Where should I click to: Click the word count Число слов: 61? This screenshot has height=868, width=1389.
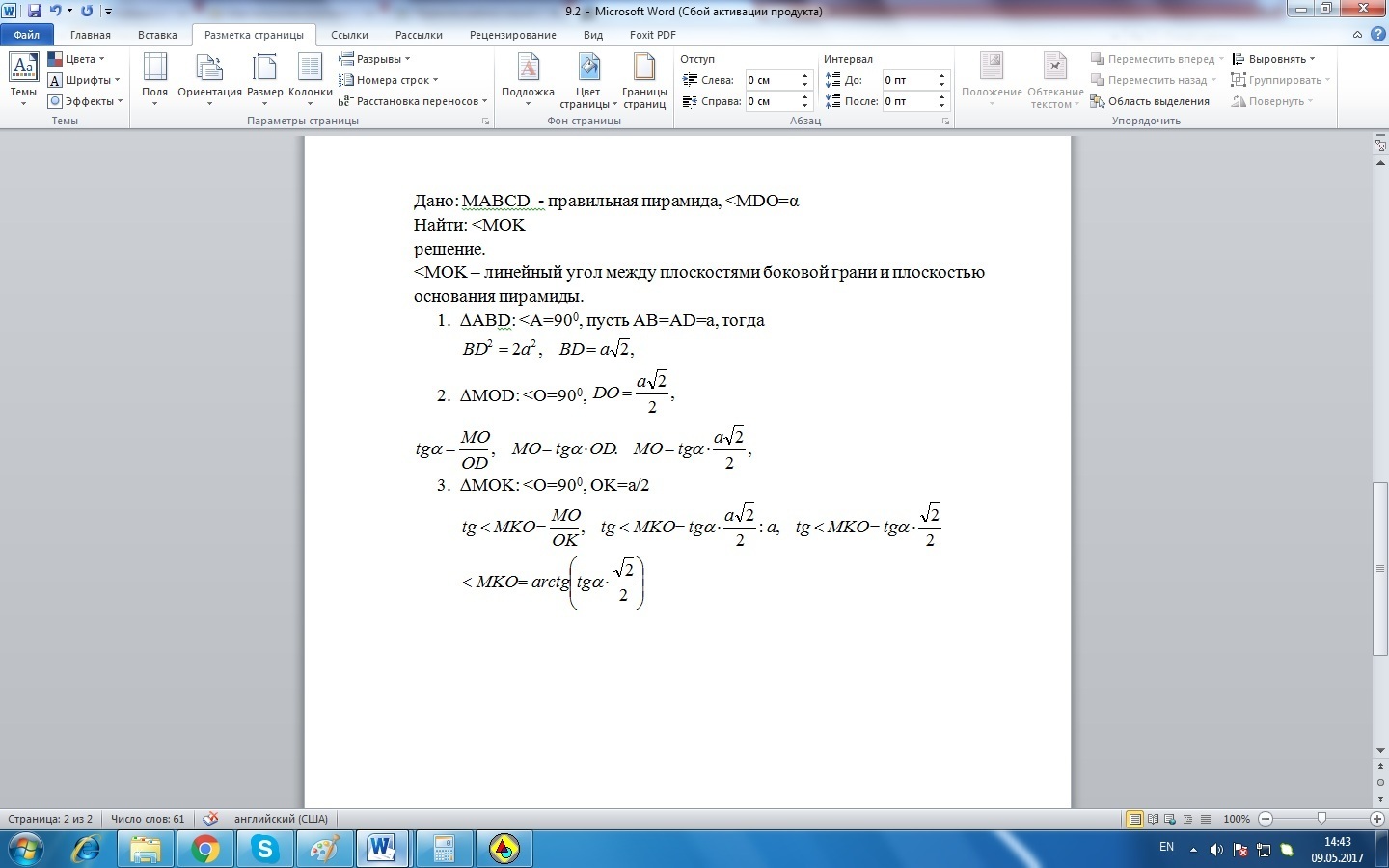point(148,819)
